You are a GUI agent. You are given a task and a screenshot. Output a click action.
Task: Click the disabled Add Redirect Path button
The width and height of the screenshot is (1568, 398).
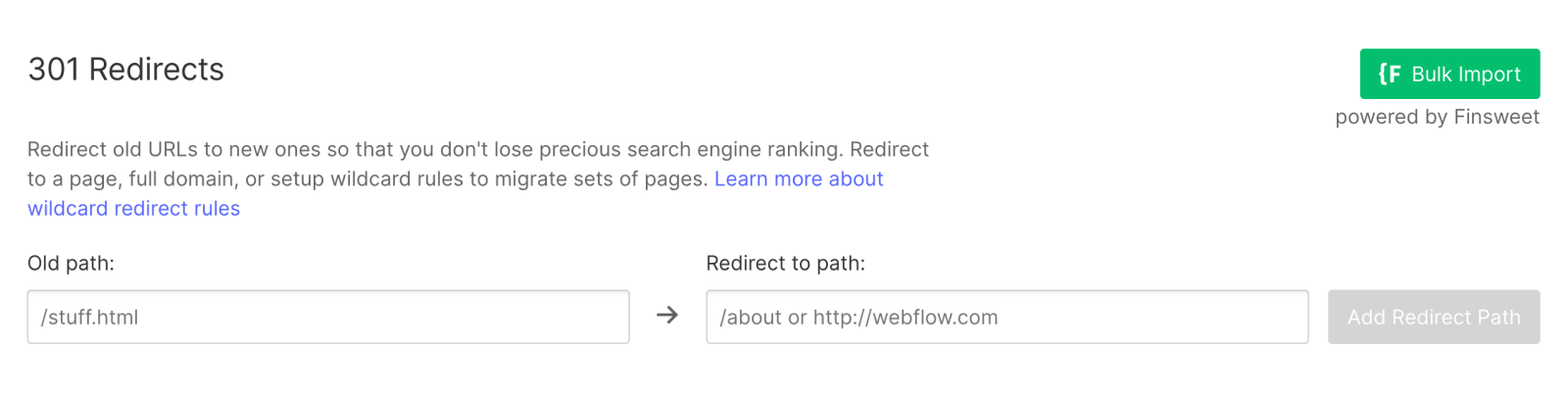click(x=1434, y=317)
